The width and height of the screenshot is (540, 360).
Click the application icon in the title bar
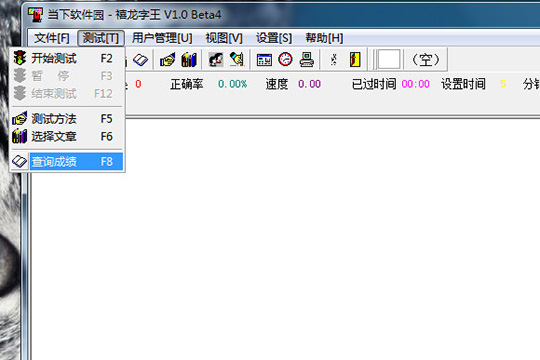(35, 14)
